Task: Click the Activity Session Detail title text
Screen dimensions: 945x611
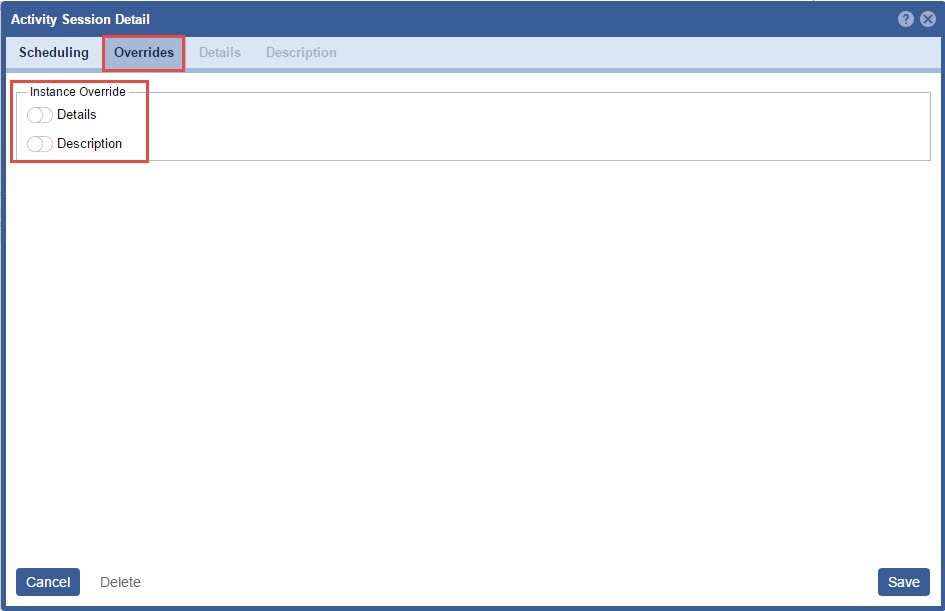Action: [80, 19]
